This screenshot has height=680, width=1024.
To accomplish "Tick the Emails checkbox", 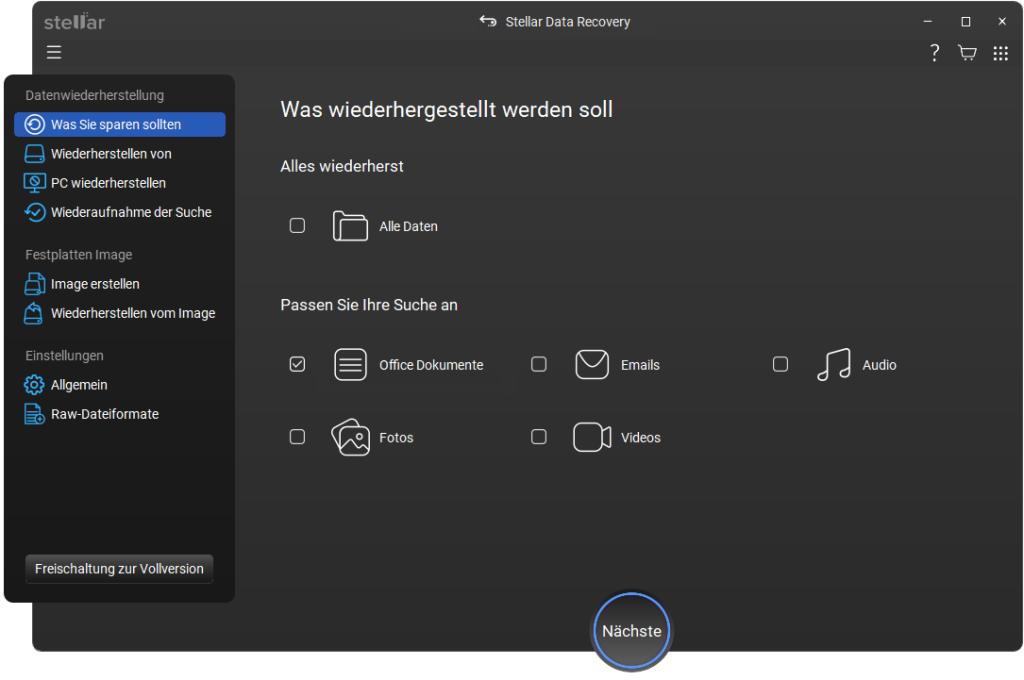I will tap(539, 365).
